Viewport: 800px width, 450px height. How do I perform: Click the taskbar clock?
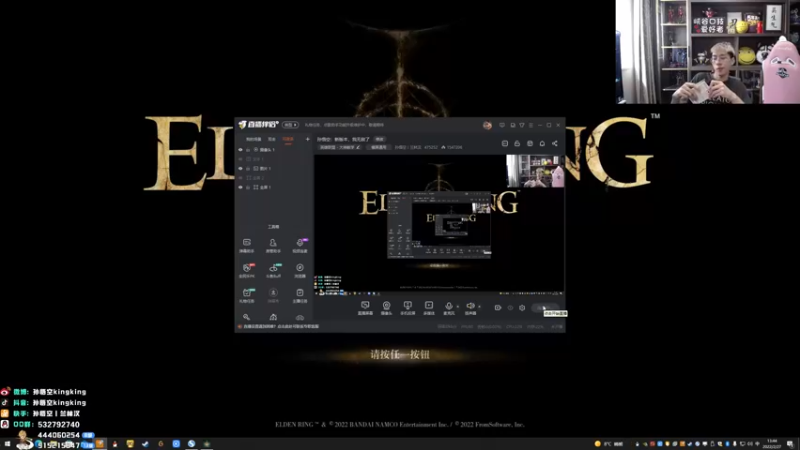(772, 444)
